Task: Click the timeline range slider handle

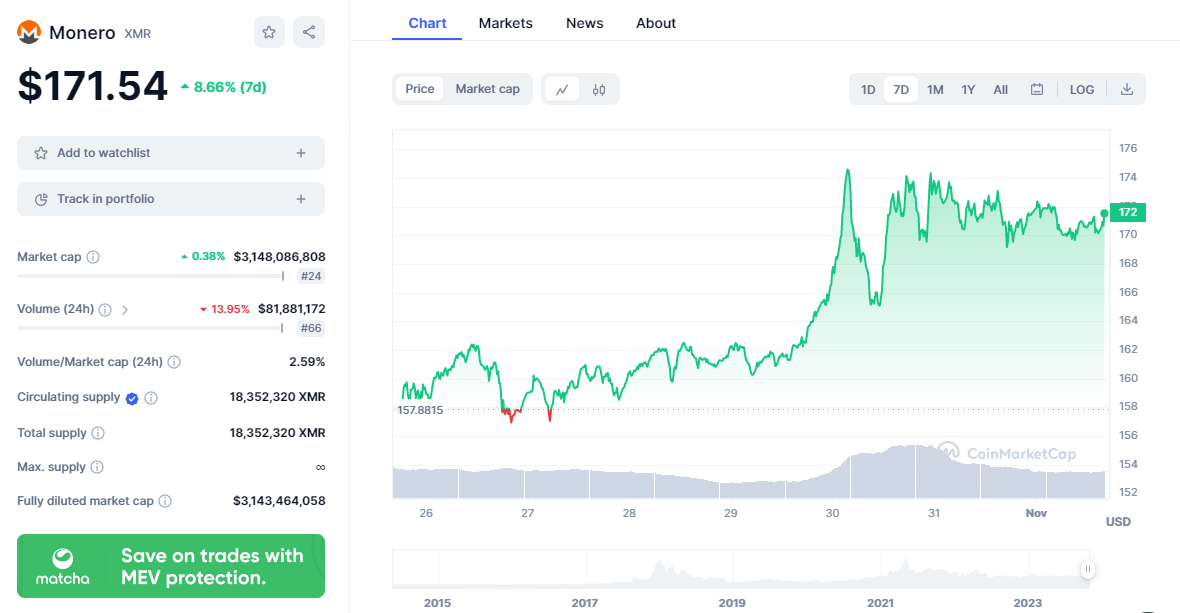Action: tap(1087, 569)
